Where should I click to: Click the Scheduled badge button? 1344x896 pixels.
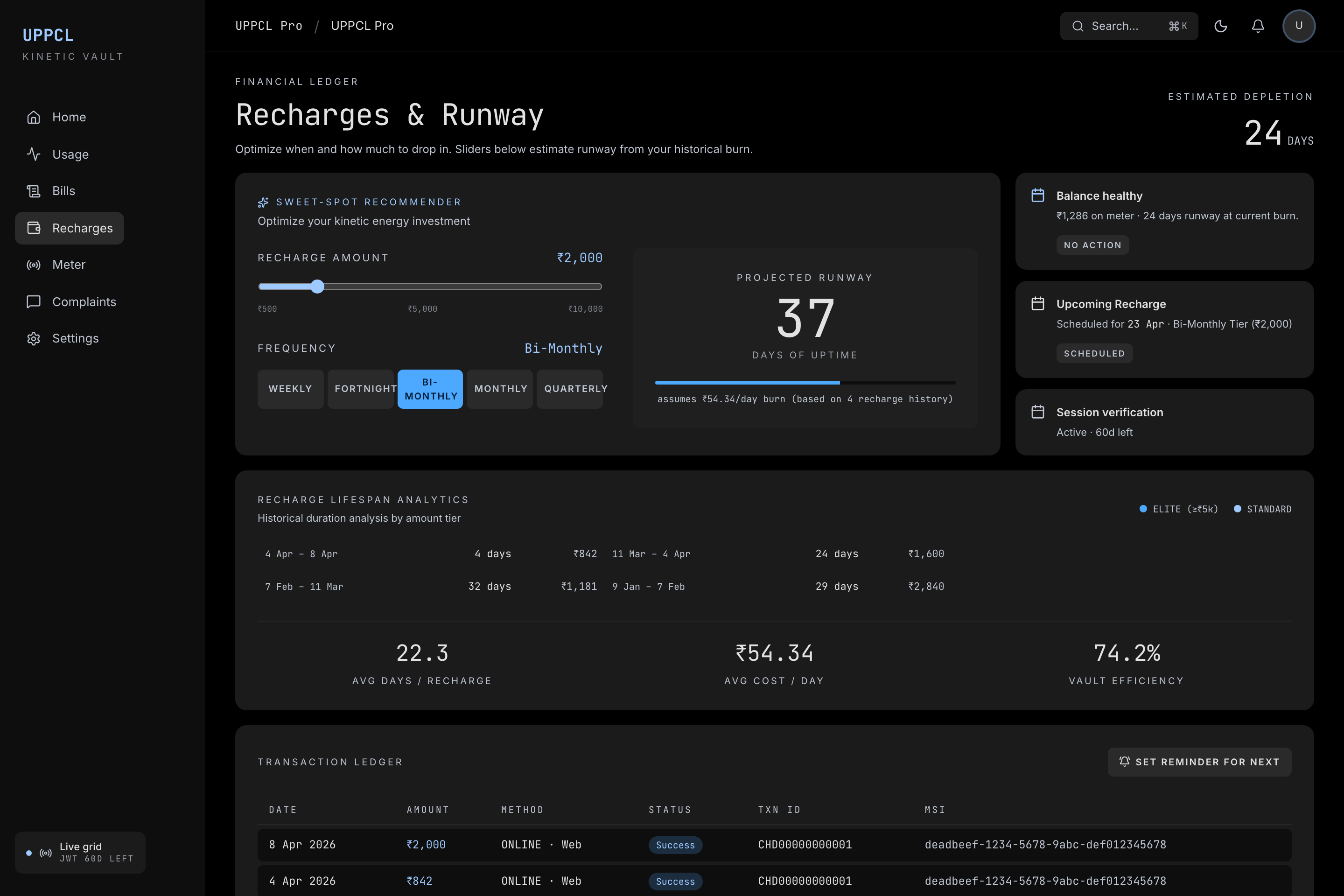tap(1094, 354)
